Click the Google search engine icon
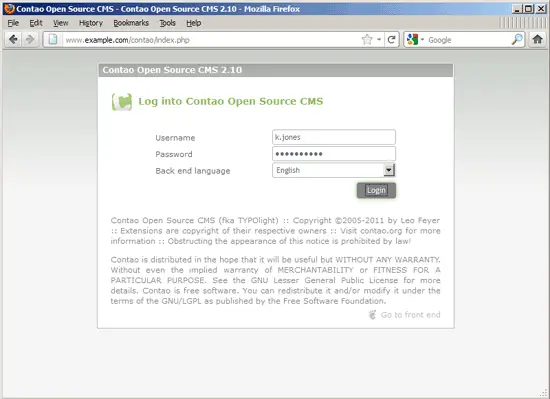The height and width of the screenshot is (399, 550). 412,40
